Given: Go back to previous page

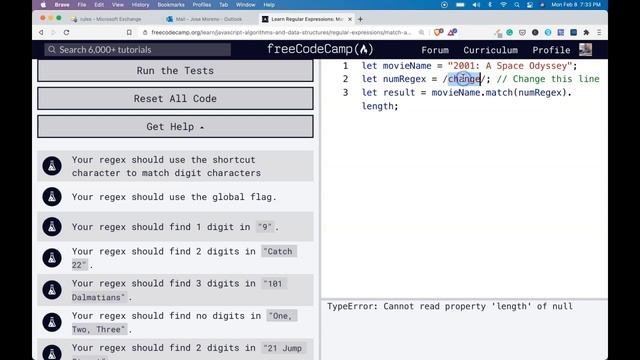Looking at the screenshot, I should click(41, 32).
